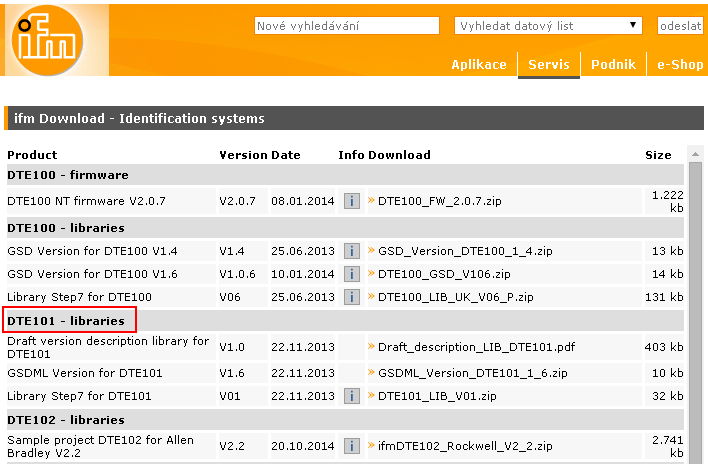Open the Vyhledat datový list dropdown
This screenshot has width=708, height=464.
coord(548,26)
